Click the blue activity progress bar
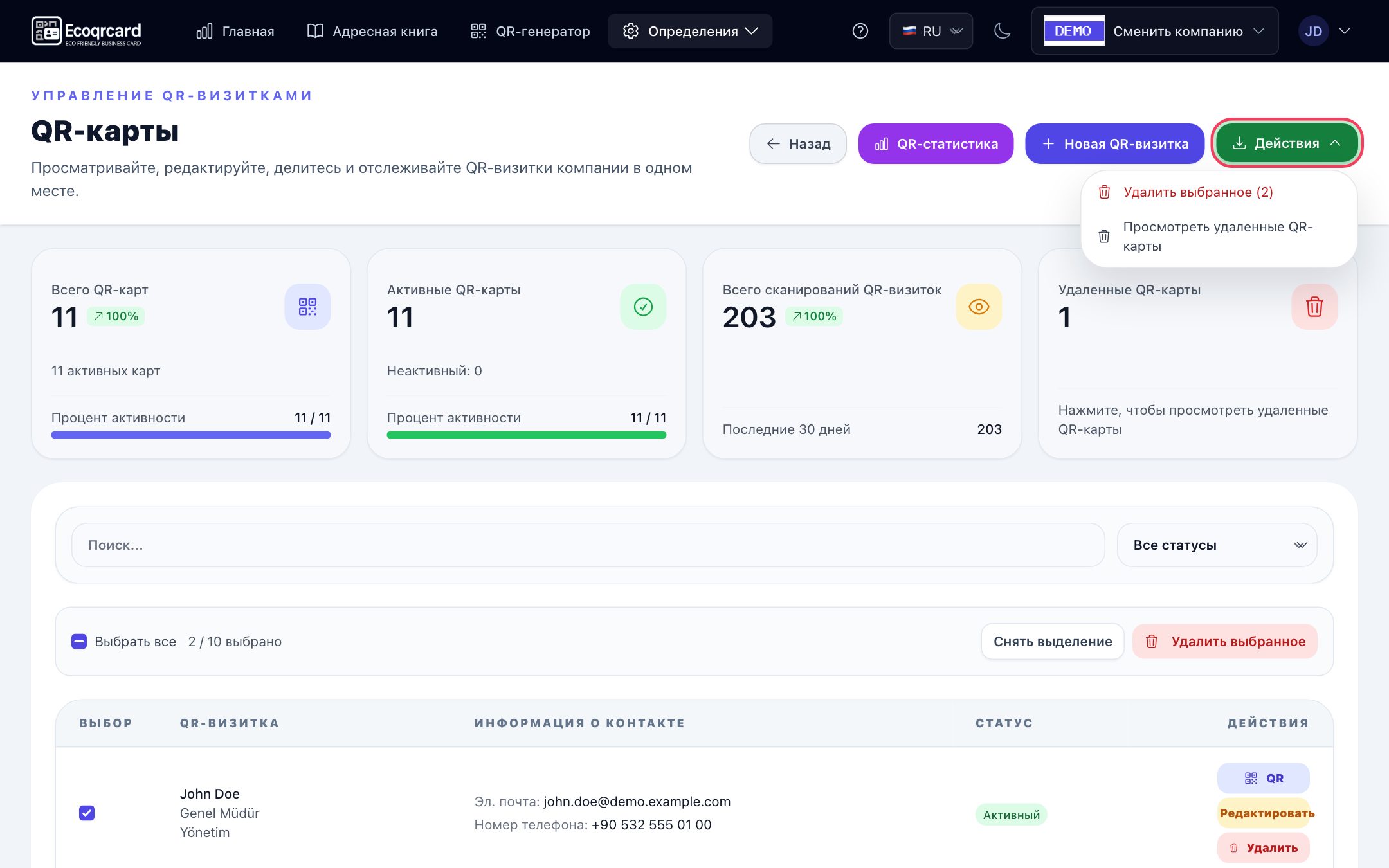The width and height of the screenshot is (1389, 868). pyautogui.click(x=191, y=435)
